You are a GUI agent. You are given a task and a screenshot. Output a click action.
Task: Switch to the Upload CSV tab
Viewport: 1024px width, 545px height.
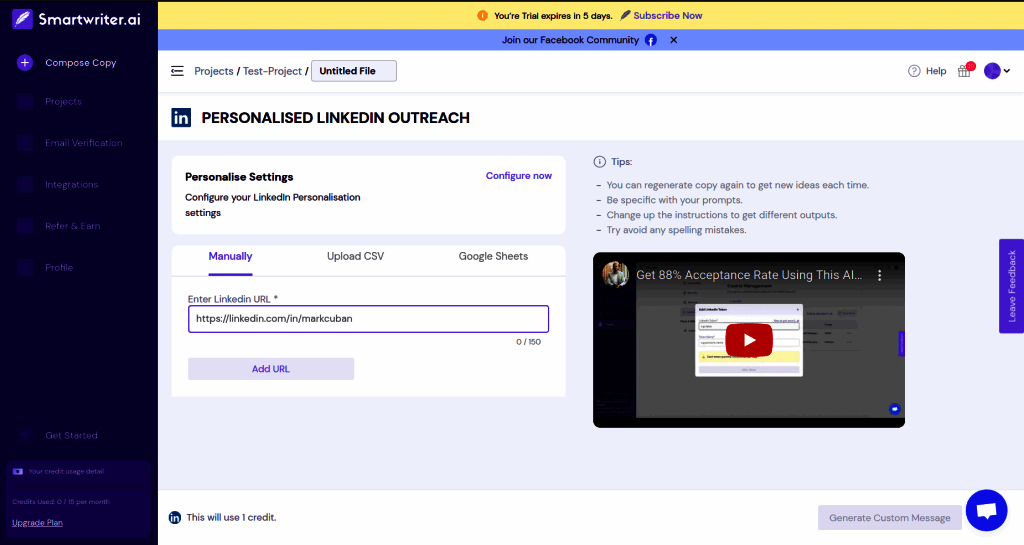click(x=355, y=257)
